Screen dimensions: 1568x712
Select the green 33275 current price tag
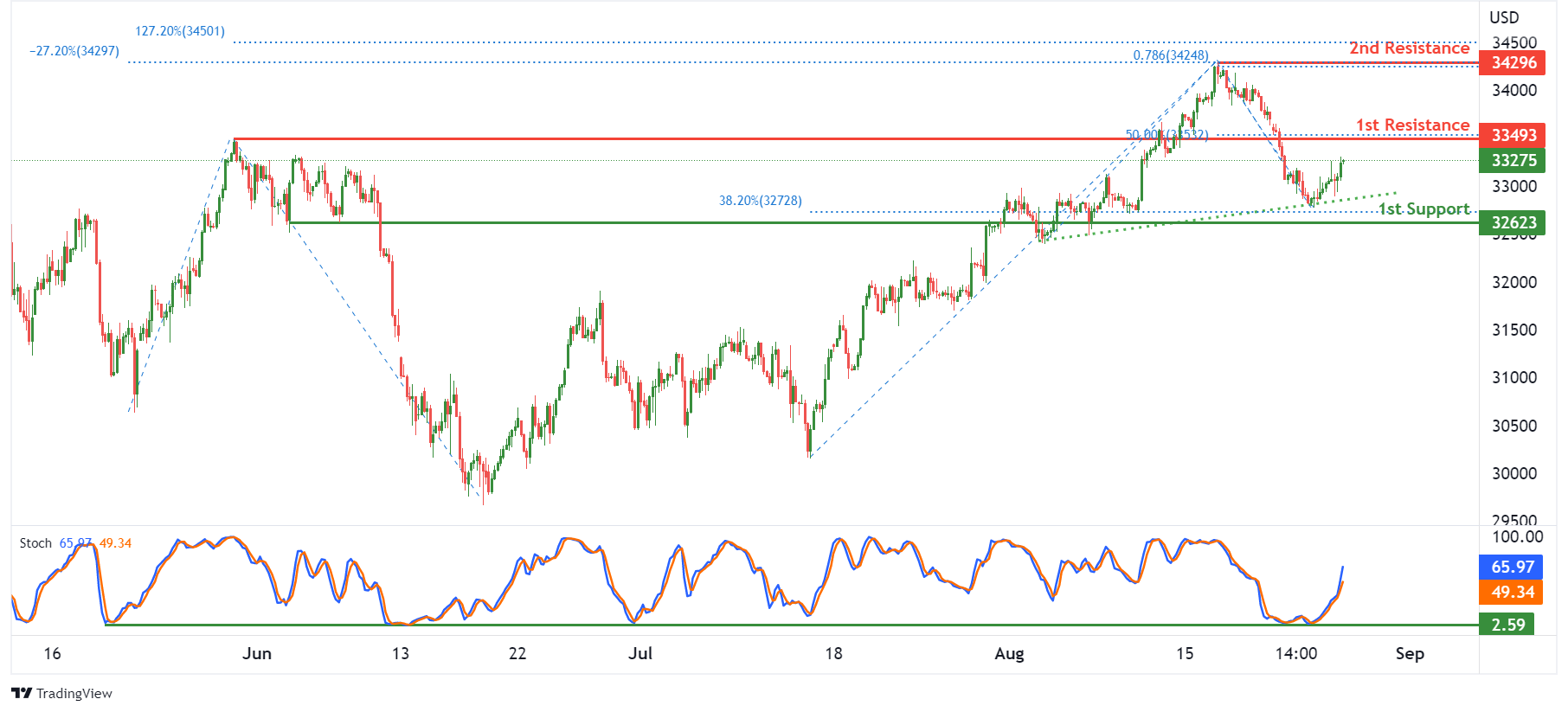point(1513,161)
